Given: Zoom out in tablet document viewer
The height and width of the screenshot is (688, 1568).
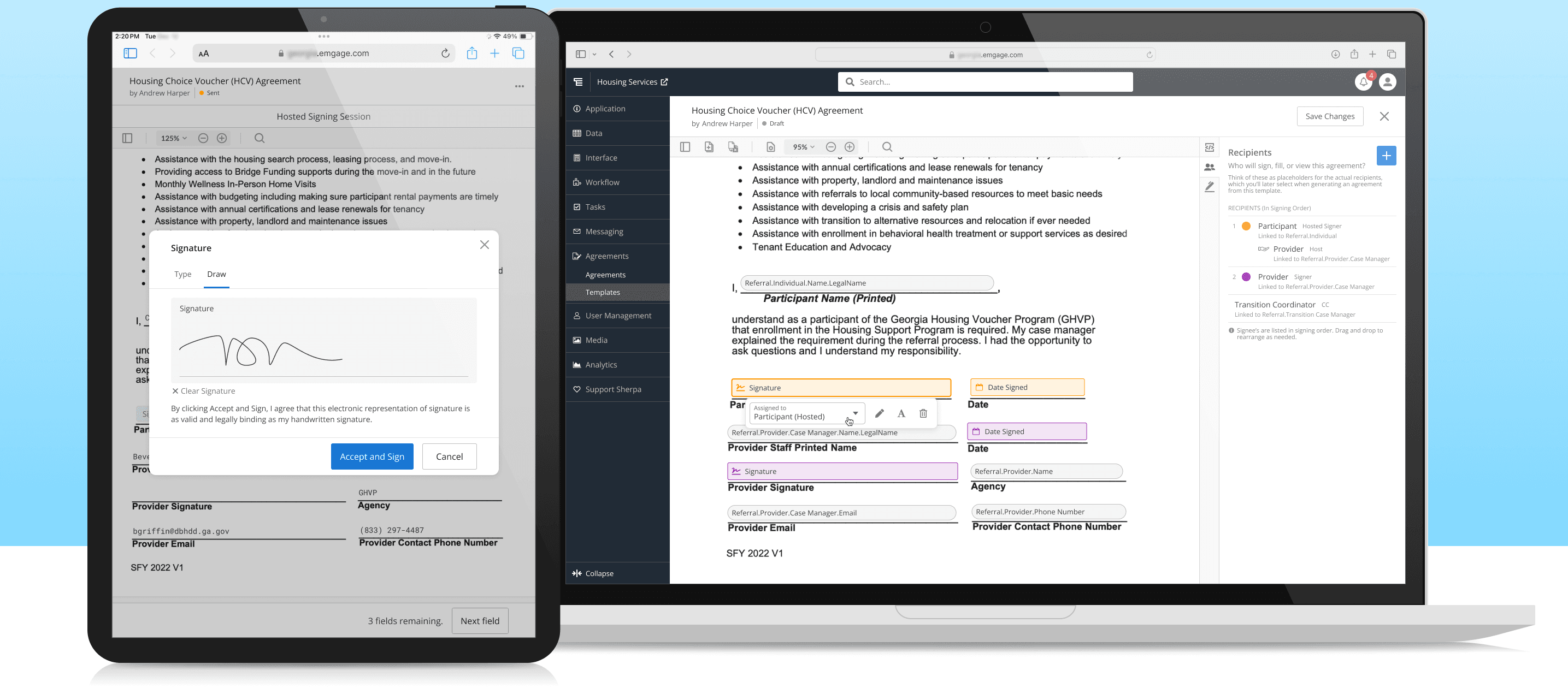Looking at the screenshot, I should coord(203,138).
